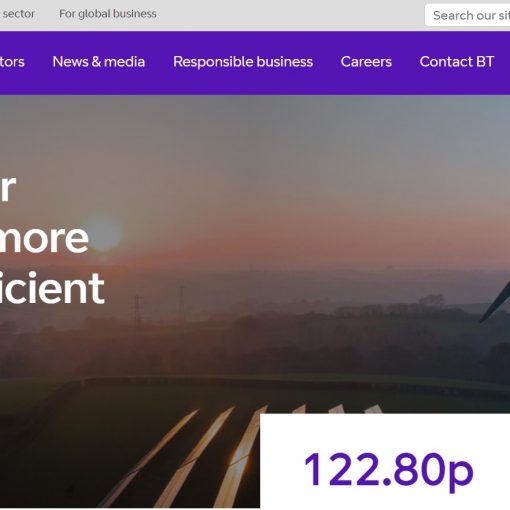Click the electricity pylon in the hero photo
Screen dimensions: 510x510
click(137, 310)
